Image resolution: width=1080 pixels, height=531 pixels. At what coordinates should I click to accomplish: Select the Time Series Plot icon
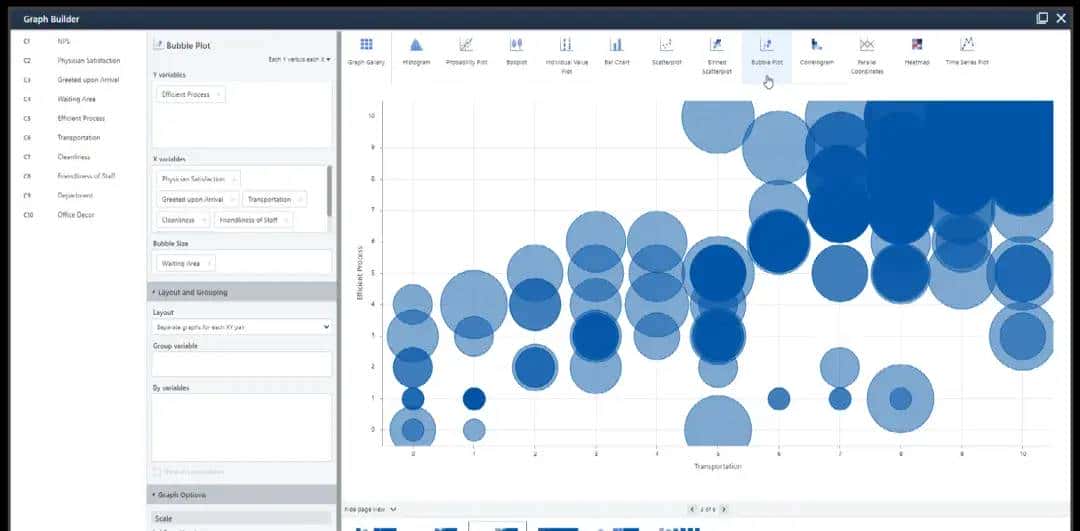(x=967, y=50)
